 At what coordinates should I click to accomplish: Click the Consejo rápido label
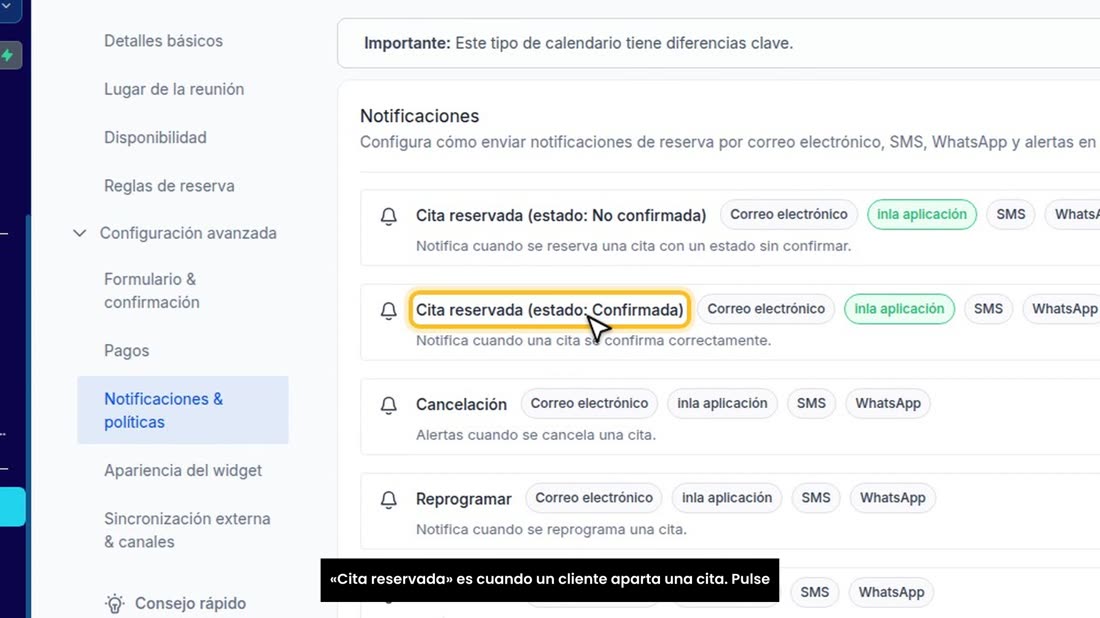[x=190, y=603]
